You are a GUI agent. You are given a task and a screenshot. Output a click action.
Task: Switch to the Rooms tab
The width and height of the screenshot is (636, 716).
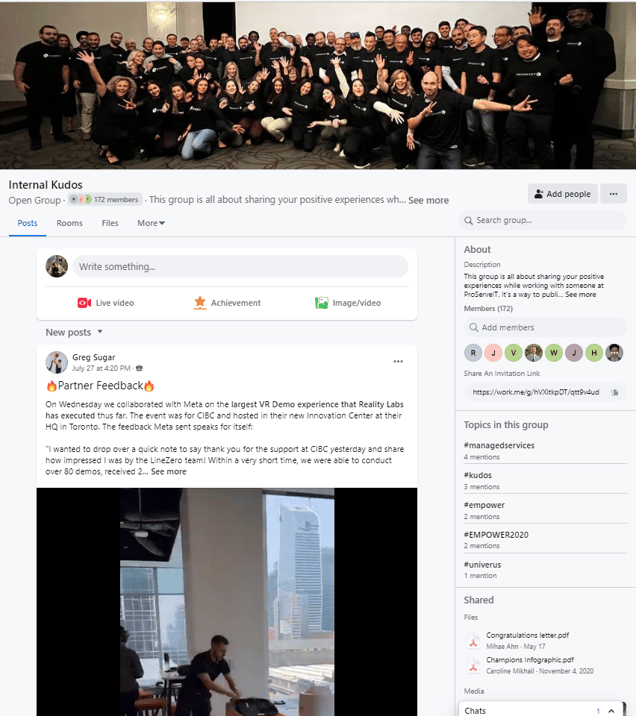coord(69,223)
